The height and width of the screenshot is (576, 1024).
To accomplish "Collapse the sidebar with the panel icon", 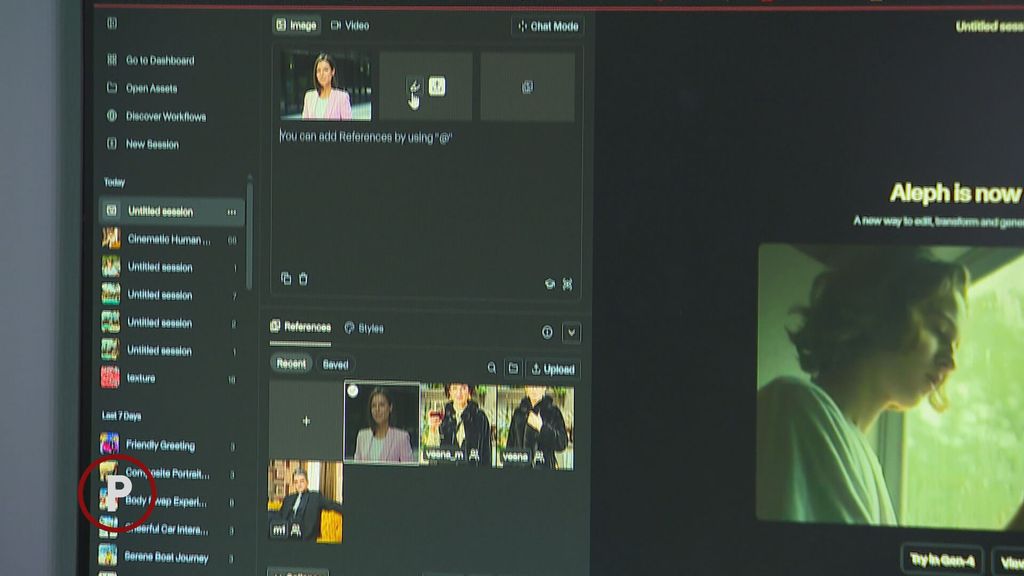I will [112, 24].
